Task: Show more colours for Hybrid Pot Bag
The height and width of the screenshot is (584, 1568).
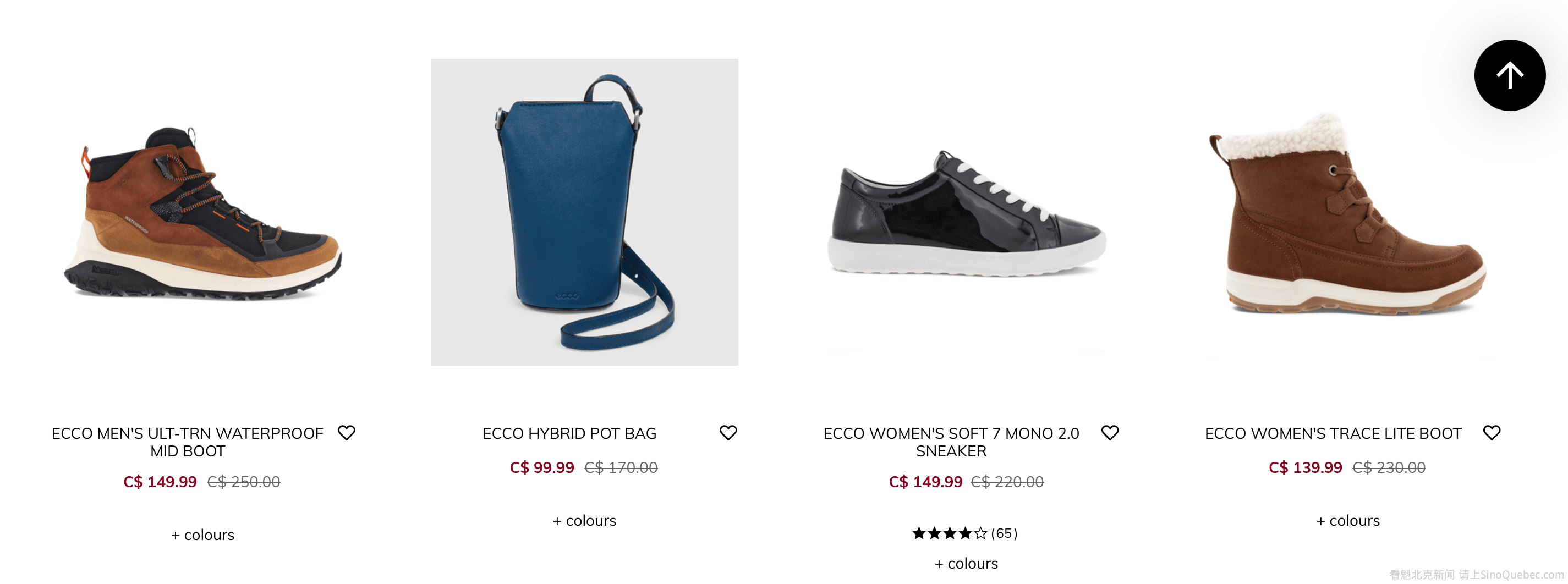Action: click(x=584, y=521)
